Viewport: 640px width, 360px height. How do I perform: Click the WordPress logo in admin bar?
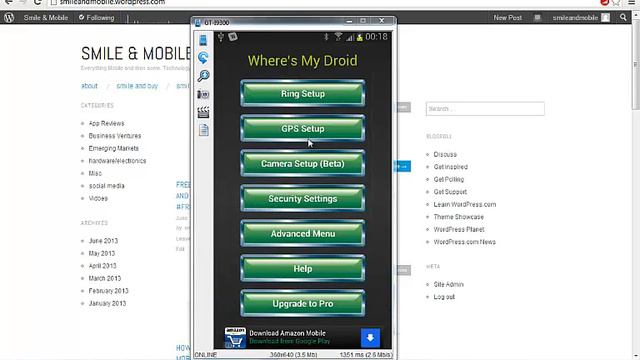tap(9, 18)
